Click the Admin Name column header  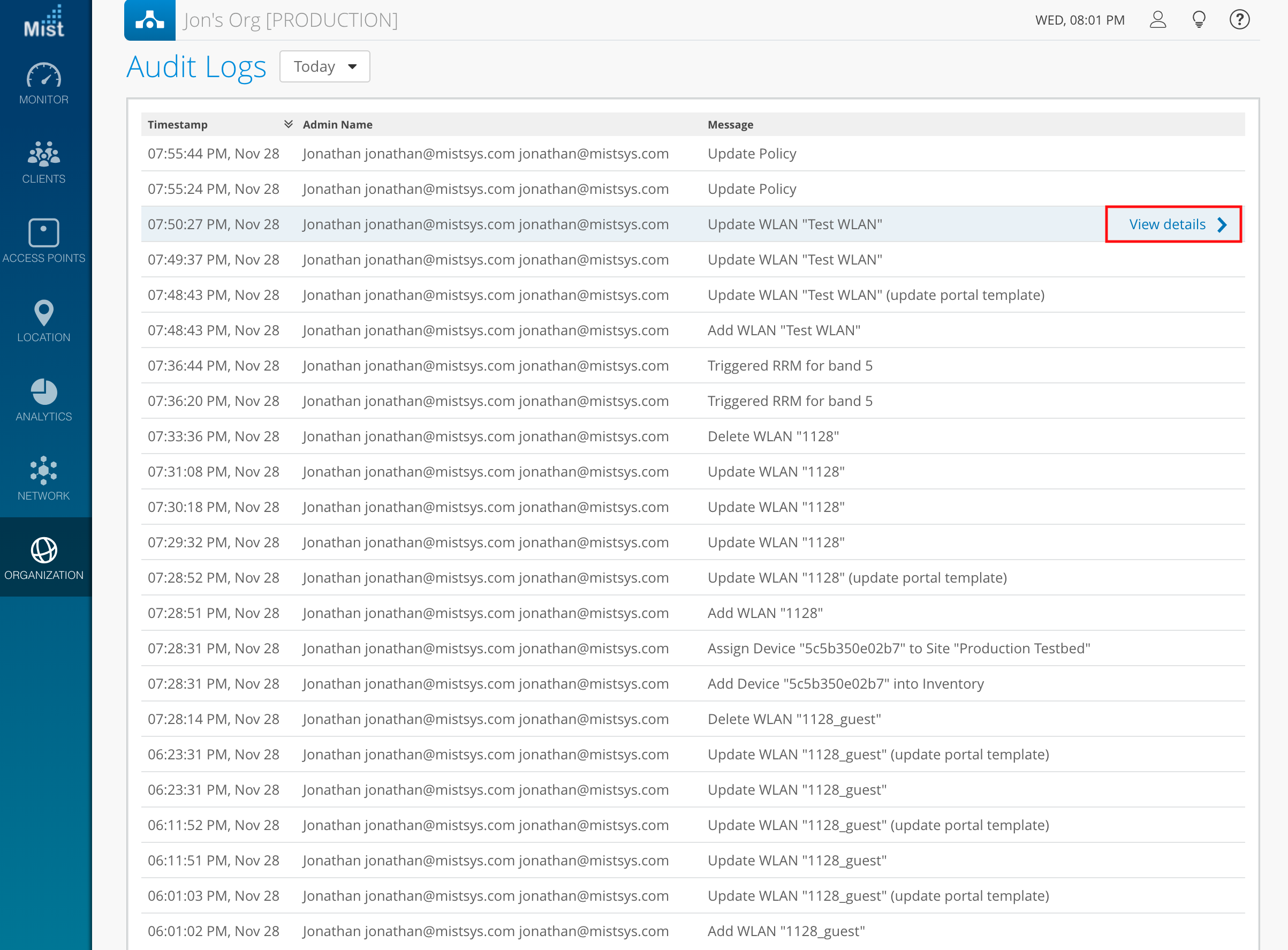click(x=337, y=125)
